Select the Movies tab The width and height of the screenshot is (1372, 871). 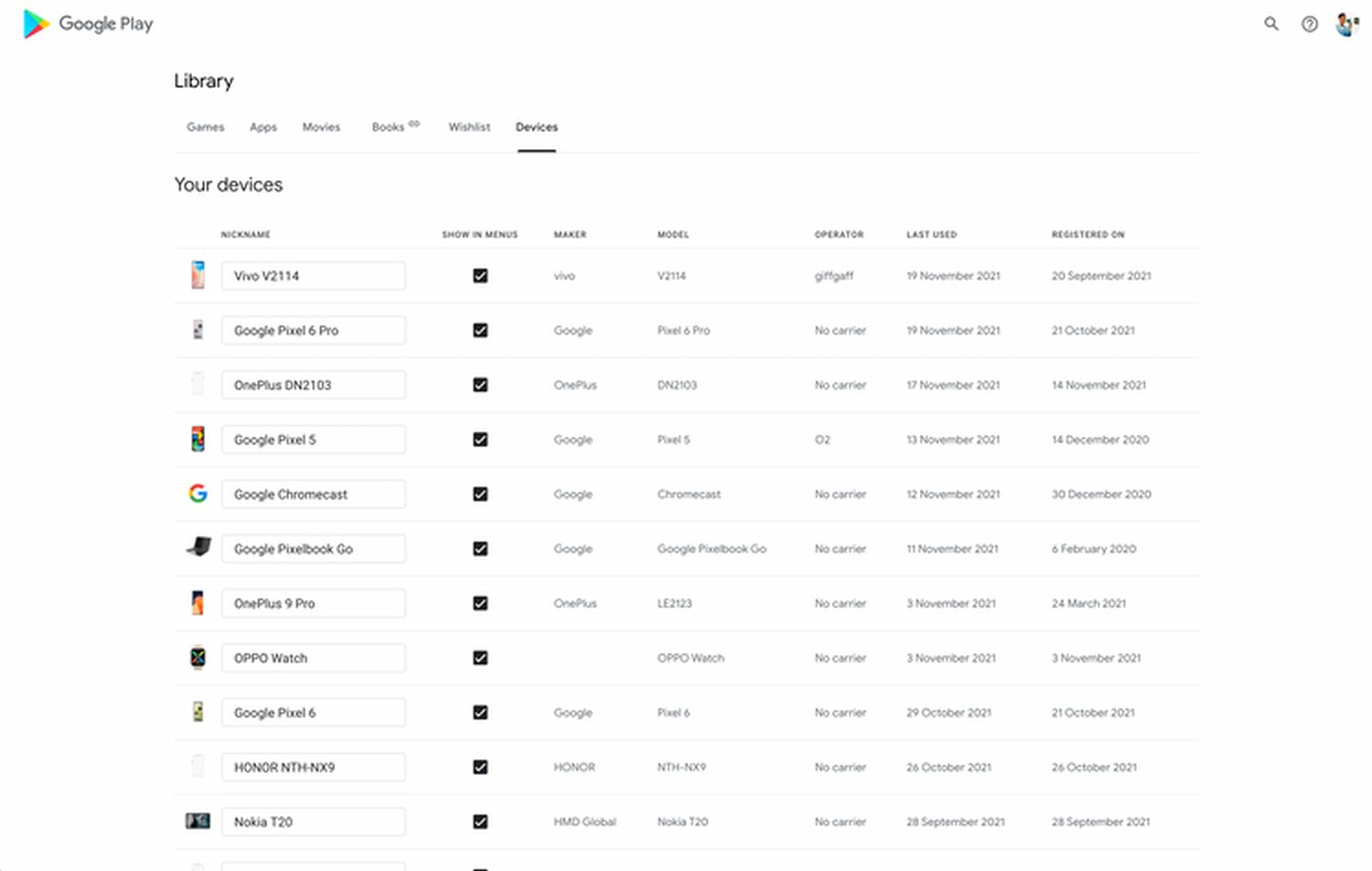[x=321, y=127]
